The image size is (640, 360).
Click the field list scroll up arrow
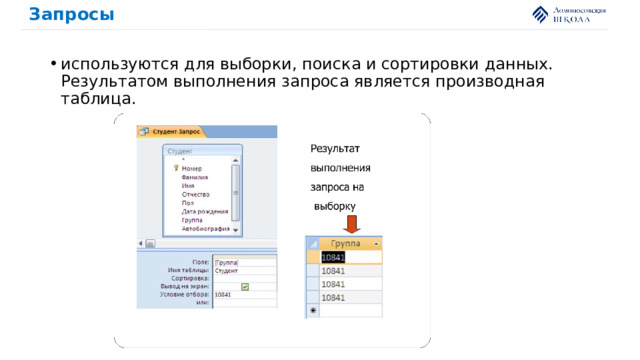click(x=236, y=160)
